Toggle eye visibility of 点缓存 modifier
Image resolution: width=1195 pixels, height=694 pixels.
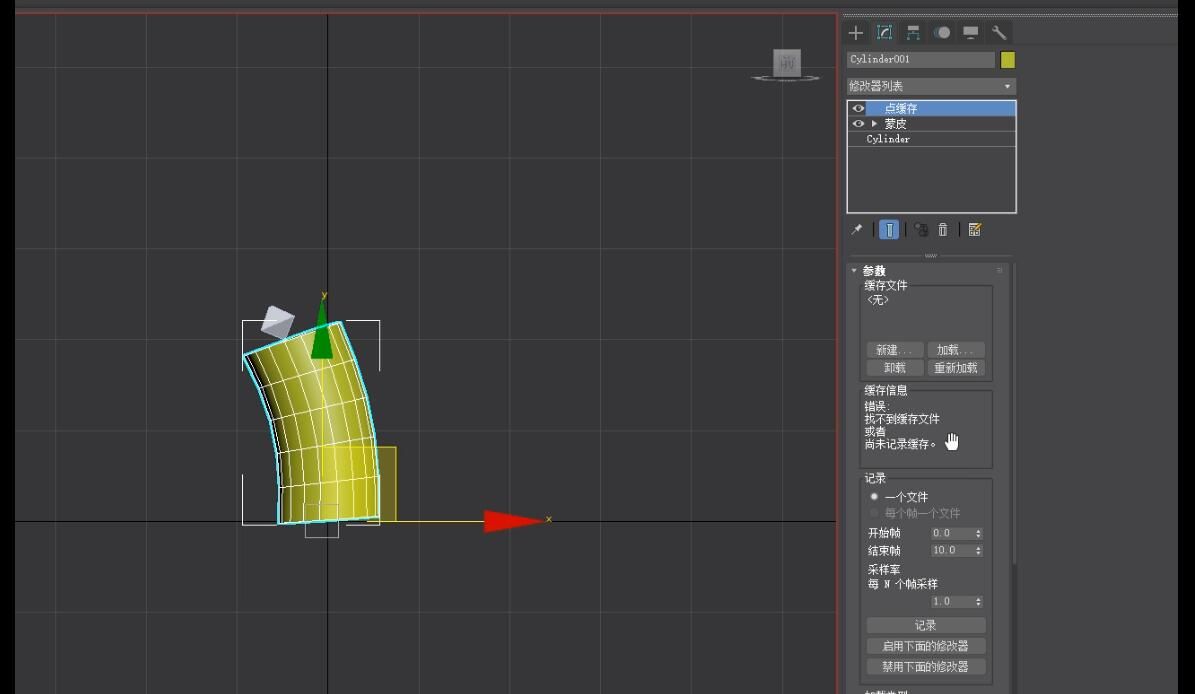point(858,108)
